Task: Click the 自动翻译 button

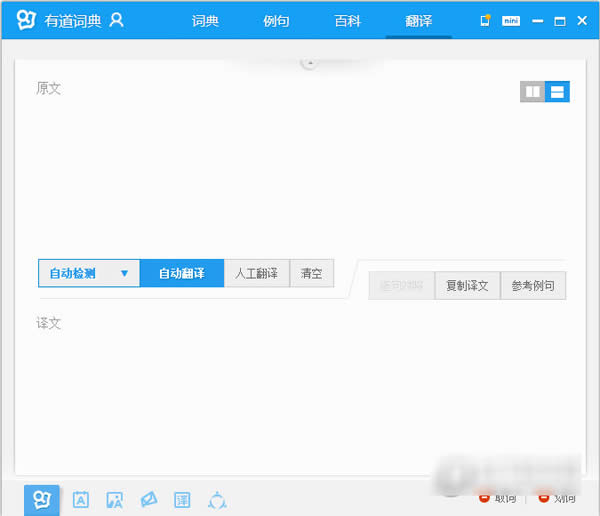Action: 182,273
